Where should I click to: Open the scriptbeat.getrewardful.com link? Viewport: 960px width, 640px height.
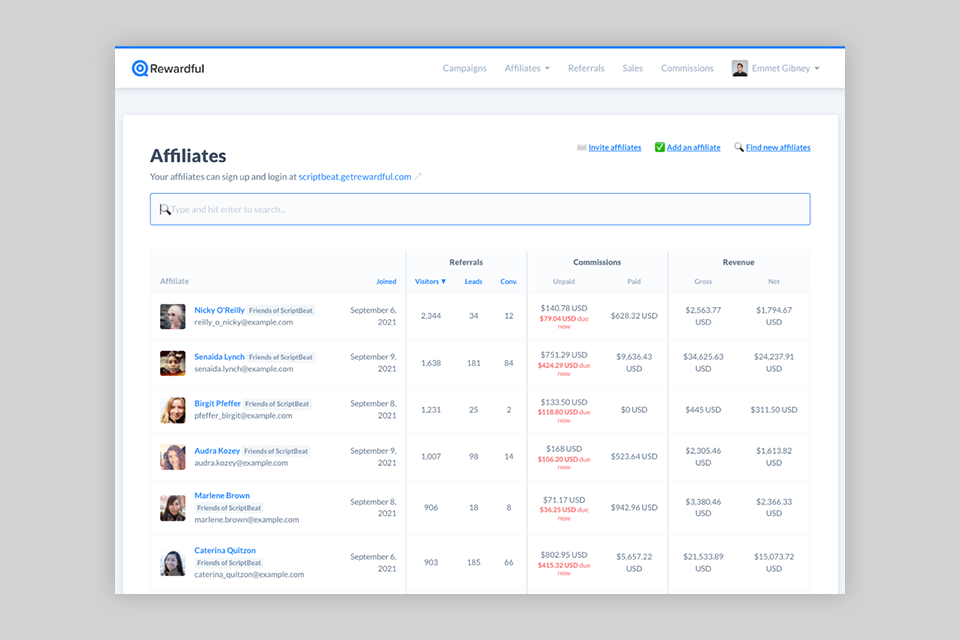(354, 176)
